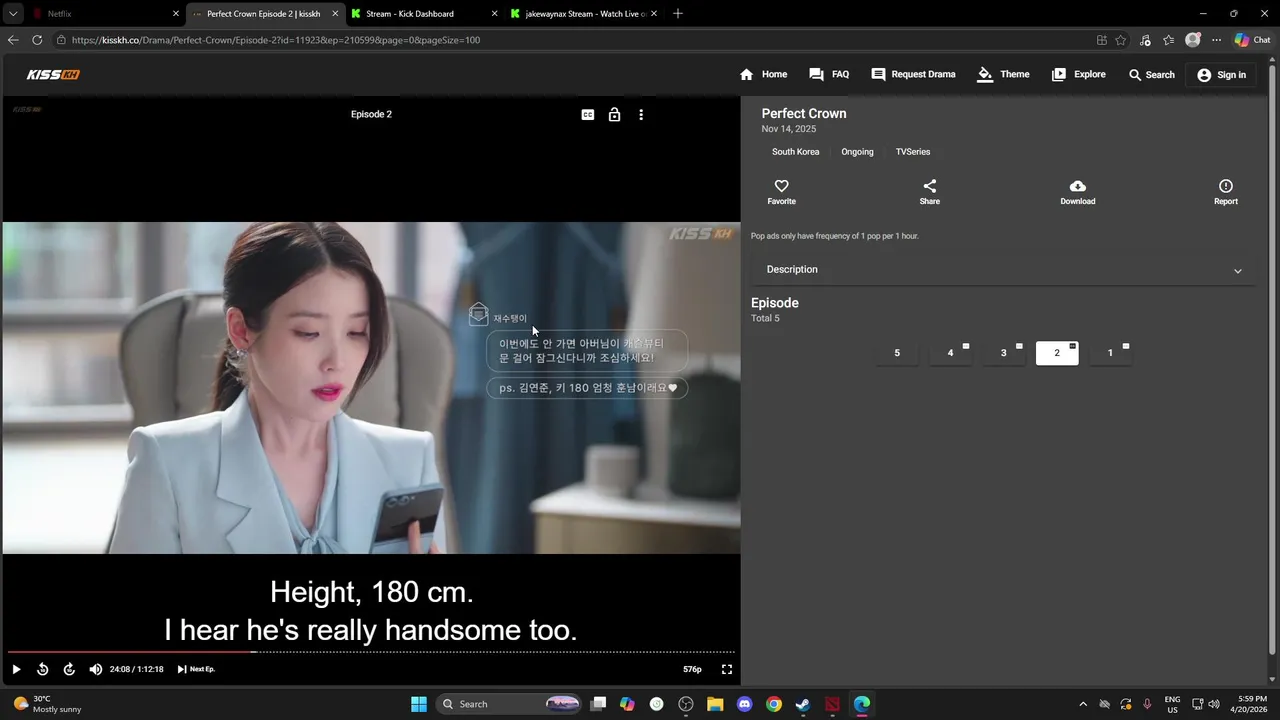Click the TVSeries type tag
Screen dimensions: 1280x720
[x=913, y=152]
